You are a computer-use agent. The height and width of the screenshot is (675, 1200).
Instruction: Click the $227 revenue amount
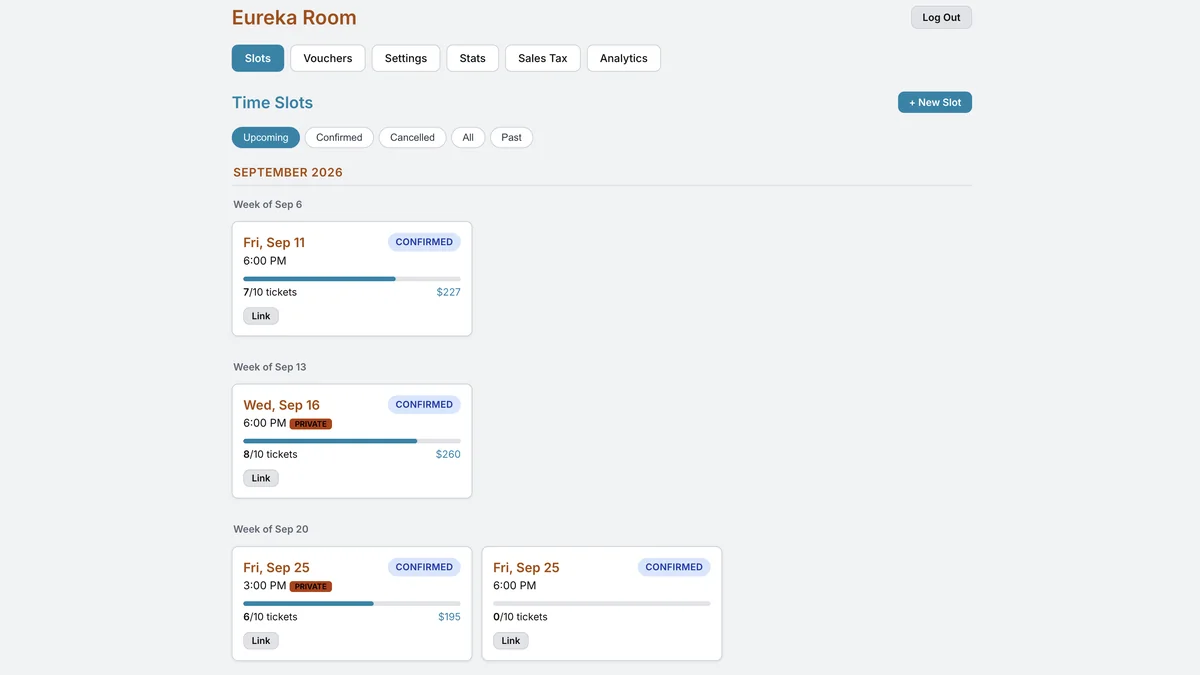[x=449, y=292]
